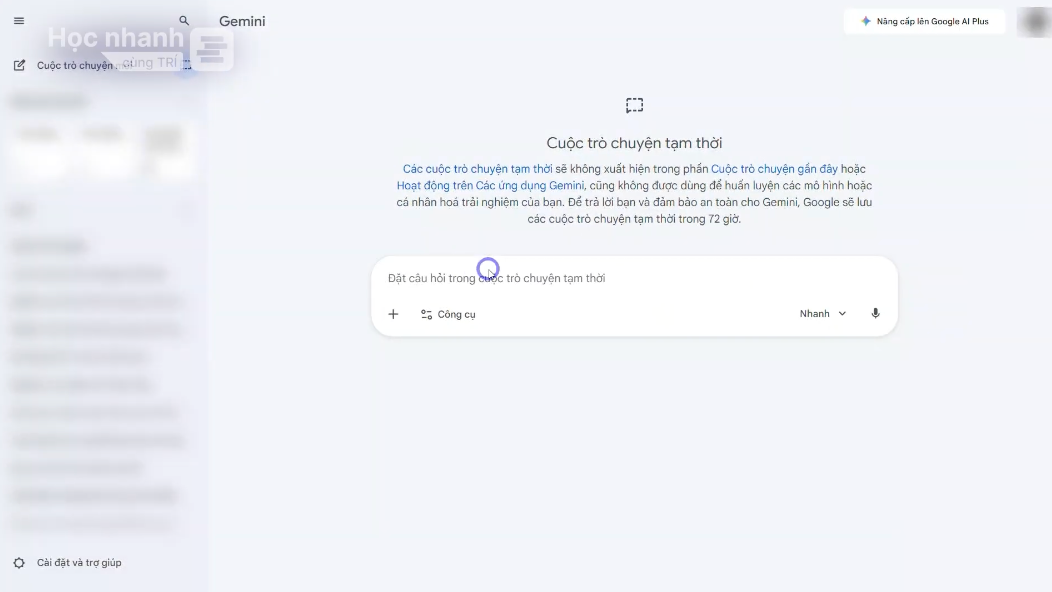Click the microphone voice input icon
This screenshot has width=1052, height=592.
(x=875, y=313)
